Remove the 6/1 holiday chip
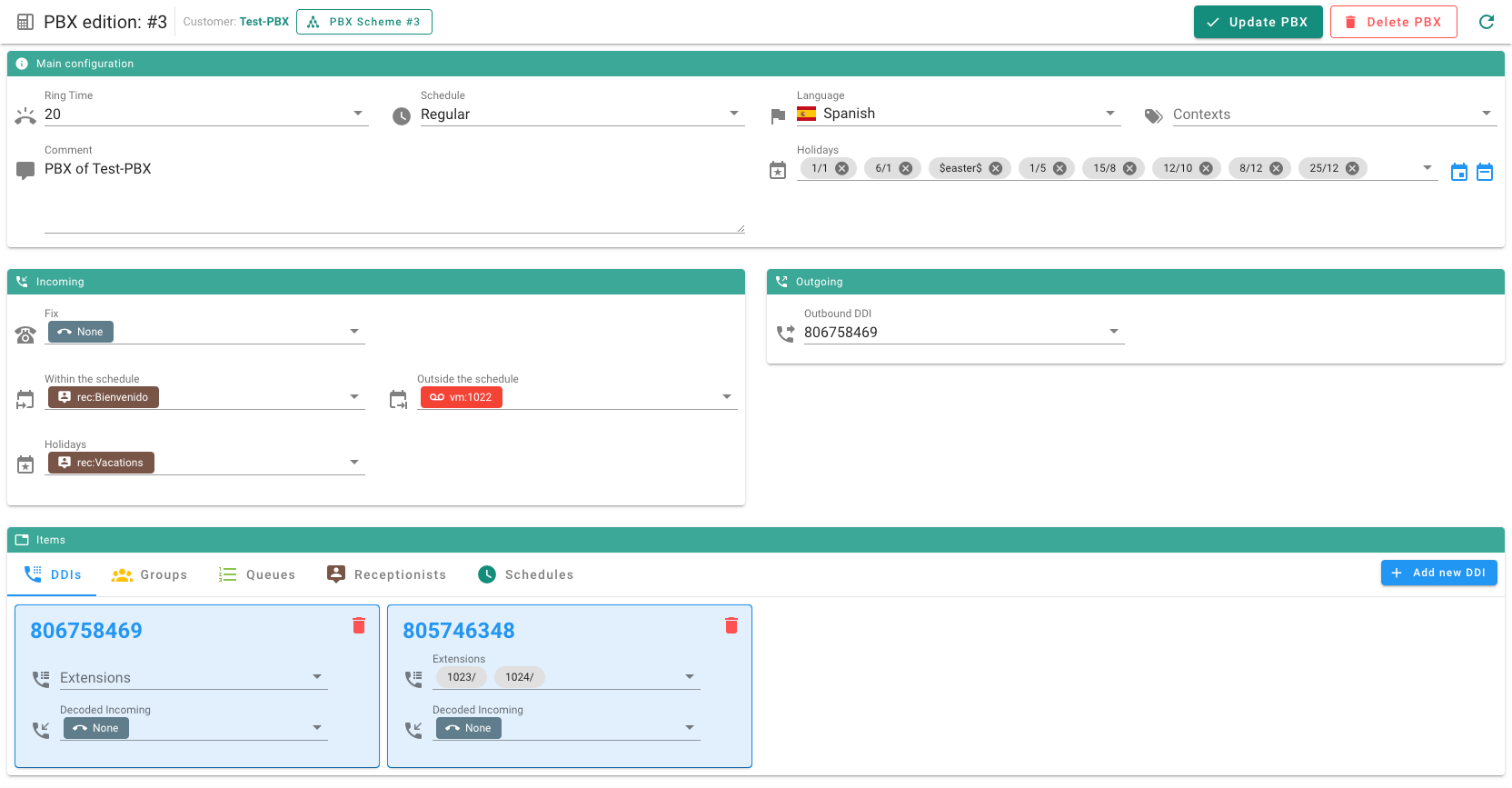Image resolution: width=1512 pixels, height=788 pixels. (906, 168)
